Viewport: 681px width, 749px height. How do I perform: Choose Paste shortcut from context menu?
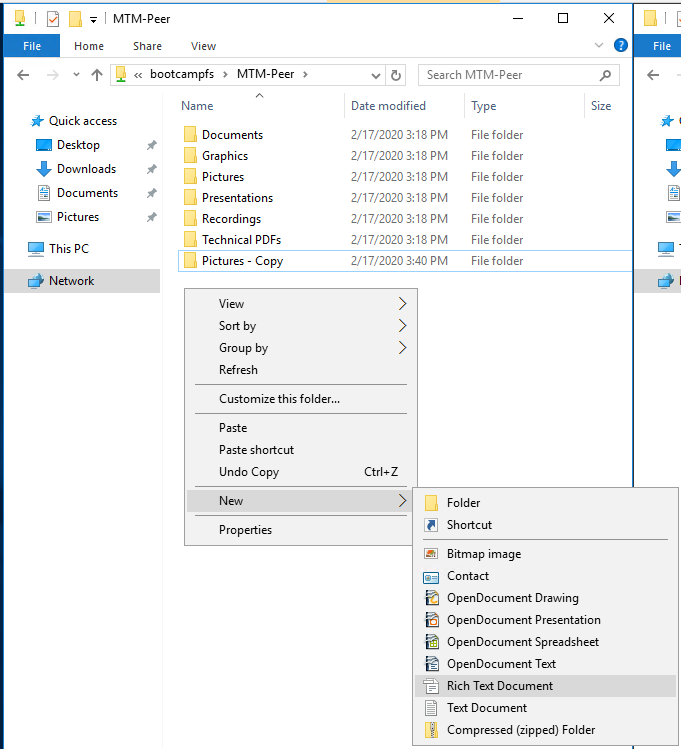tap(301, 450)
